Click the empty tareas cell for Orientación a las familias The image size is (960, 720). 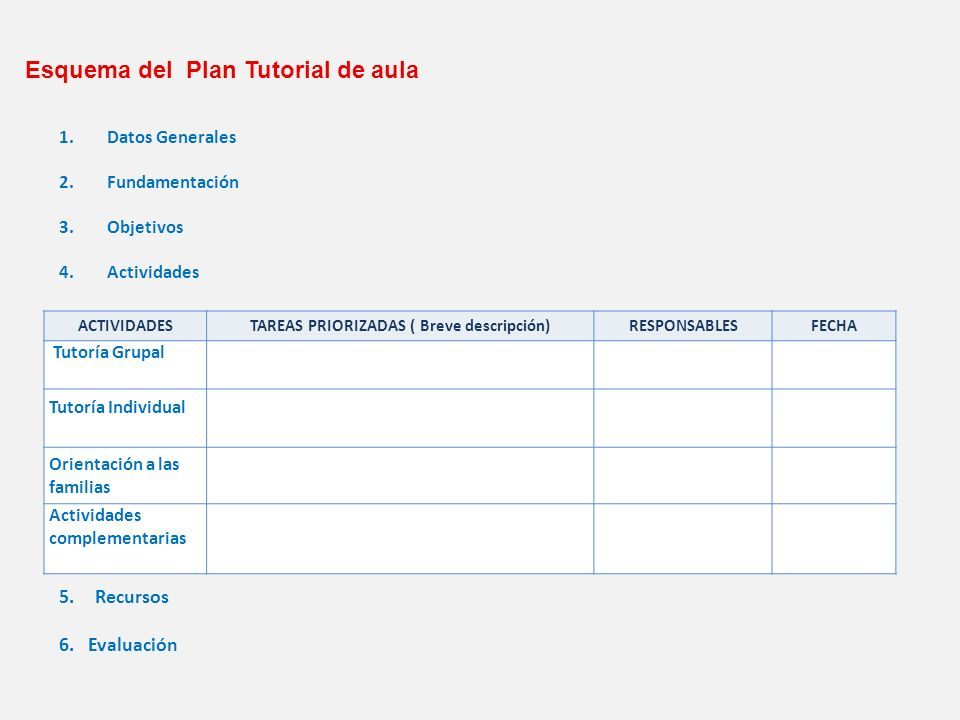pyautogui.click(x=400, y=476)
